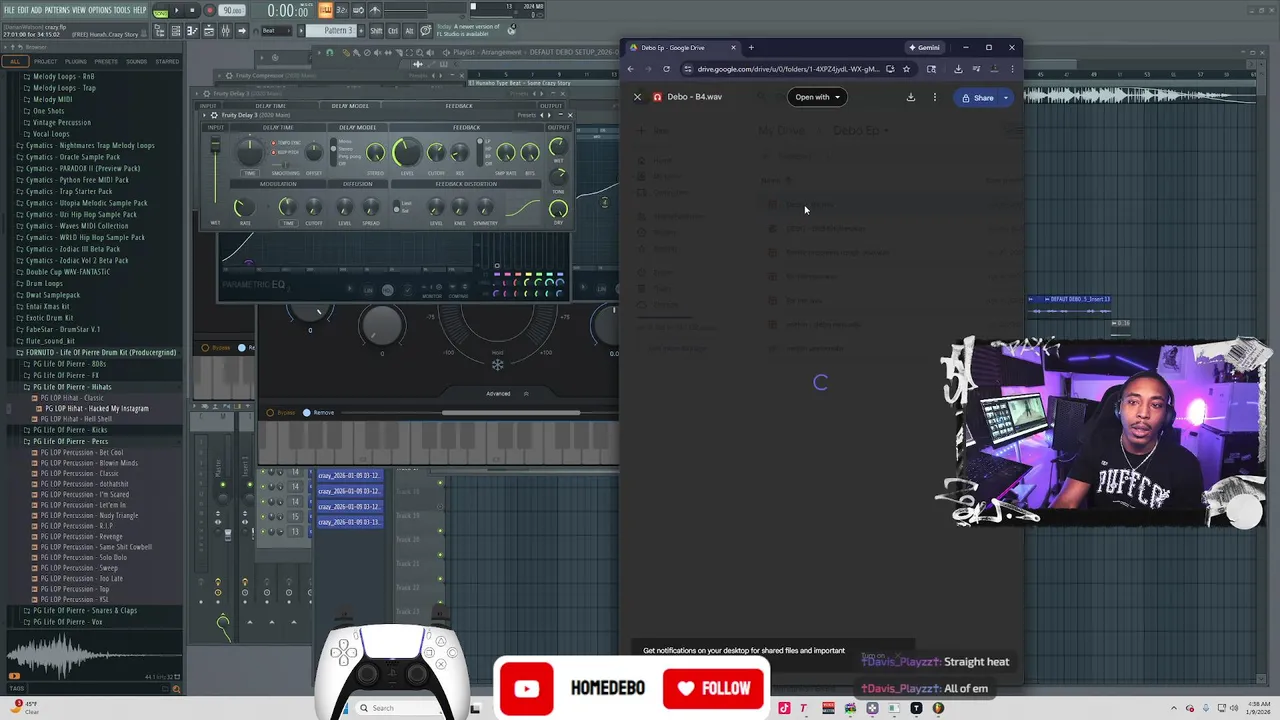Expand PG Life Of Pierre - Kicks folder
Screen dimensions: 1280x720
coord(70,430)
